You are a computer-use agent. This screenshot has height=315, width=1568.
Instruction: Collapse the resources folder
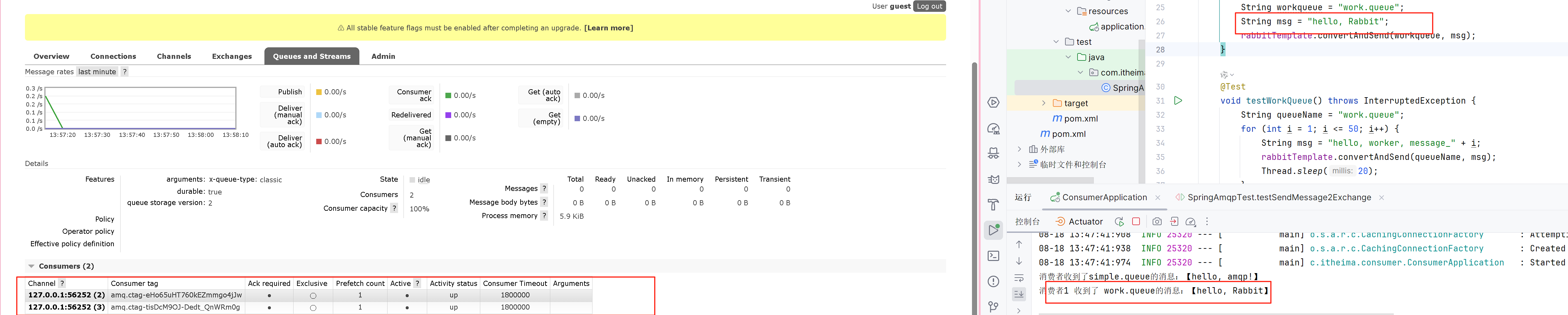(1068, 11)
